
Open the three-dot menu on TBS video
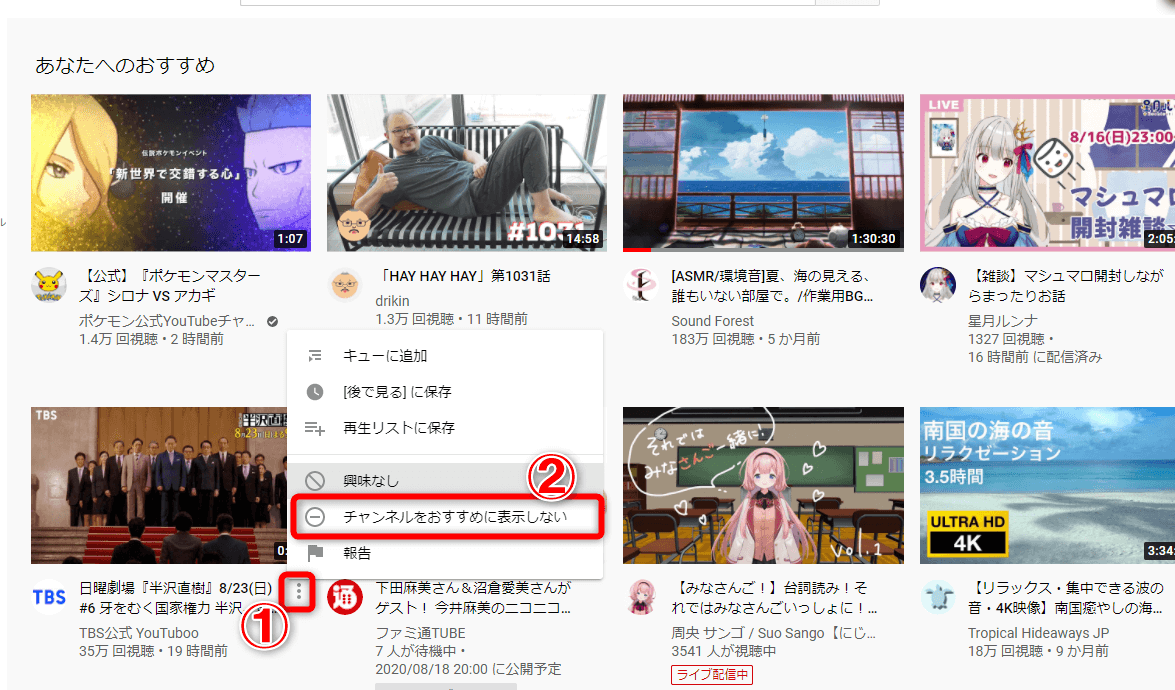click(299, 592)
